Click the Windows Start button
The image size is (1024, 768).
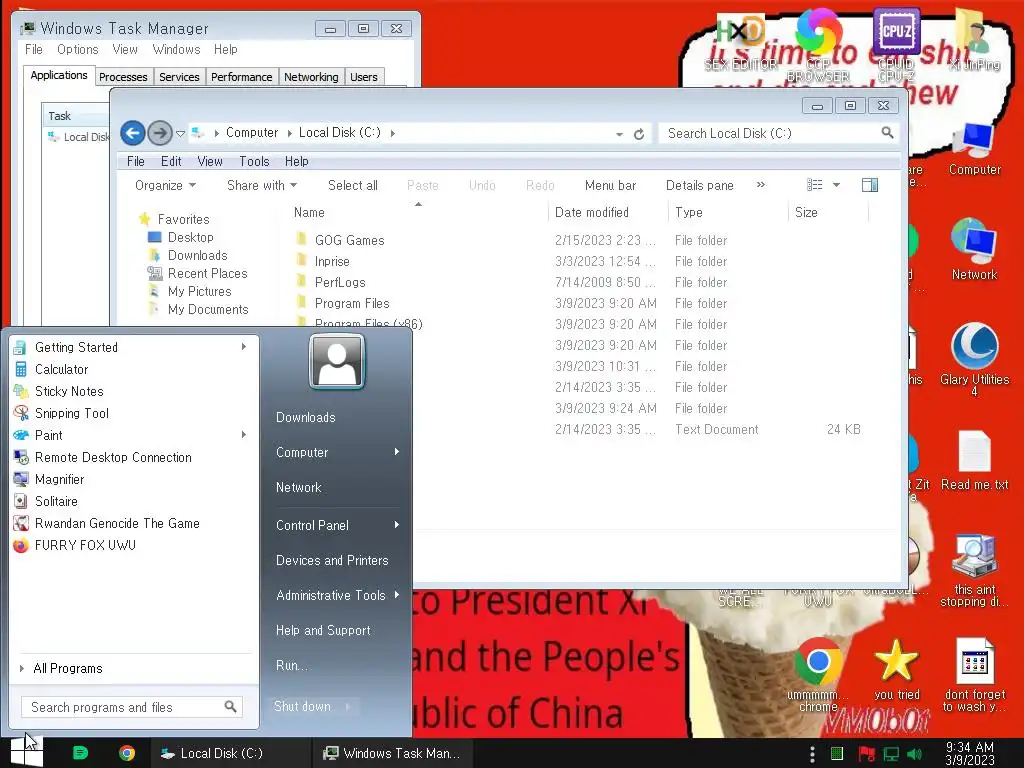click(26, 752)
